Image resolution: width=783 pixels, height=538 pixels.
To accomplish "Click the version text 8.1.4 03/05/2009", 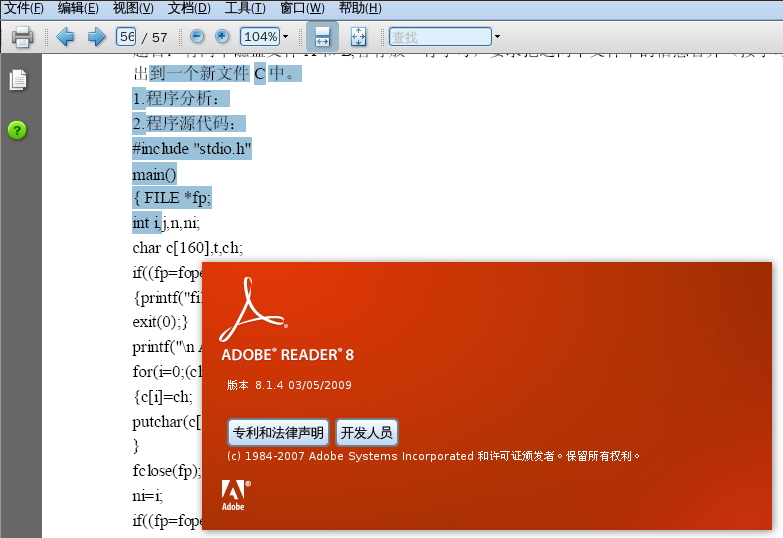I will click(289, 385).
